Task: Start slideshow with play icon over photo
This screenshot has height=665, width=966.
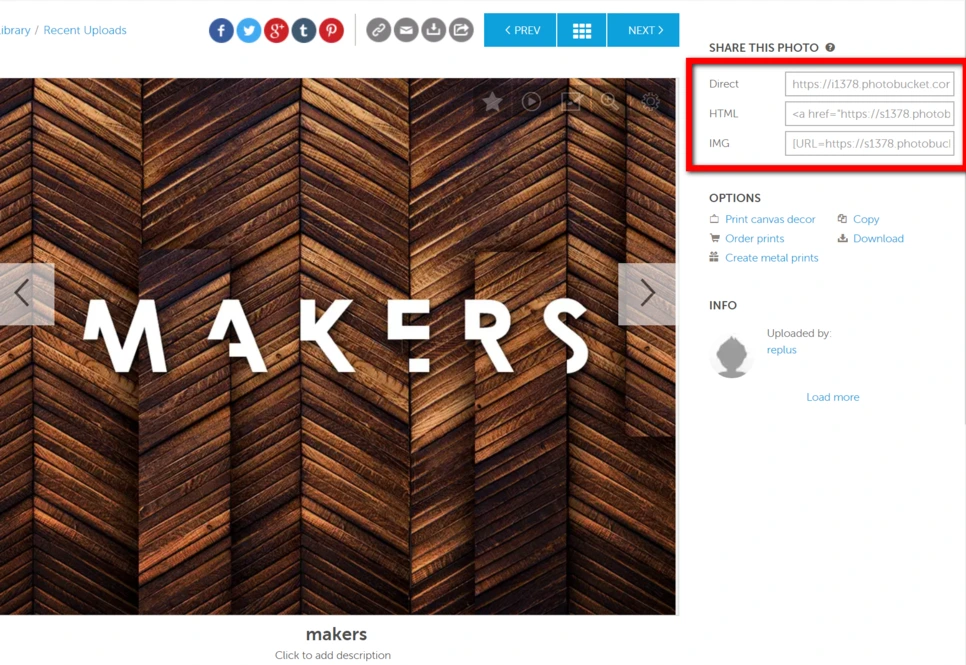Action: [531, 102]
